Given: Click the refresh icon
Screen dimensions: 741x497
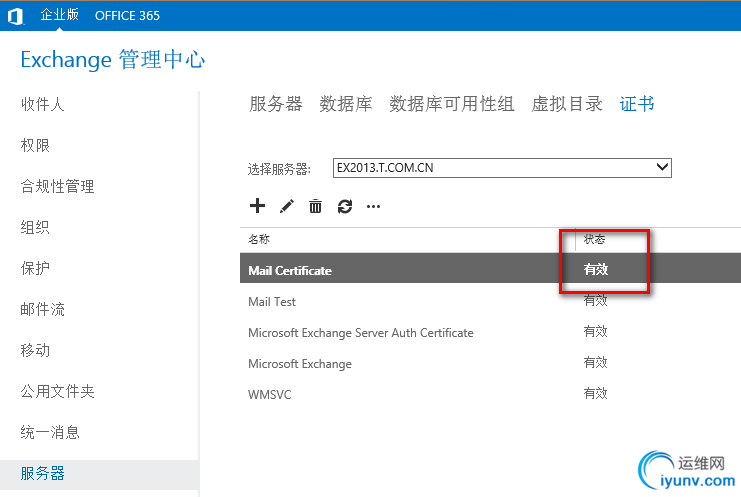Looking at the screenshot, I should point(345,206).
